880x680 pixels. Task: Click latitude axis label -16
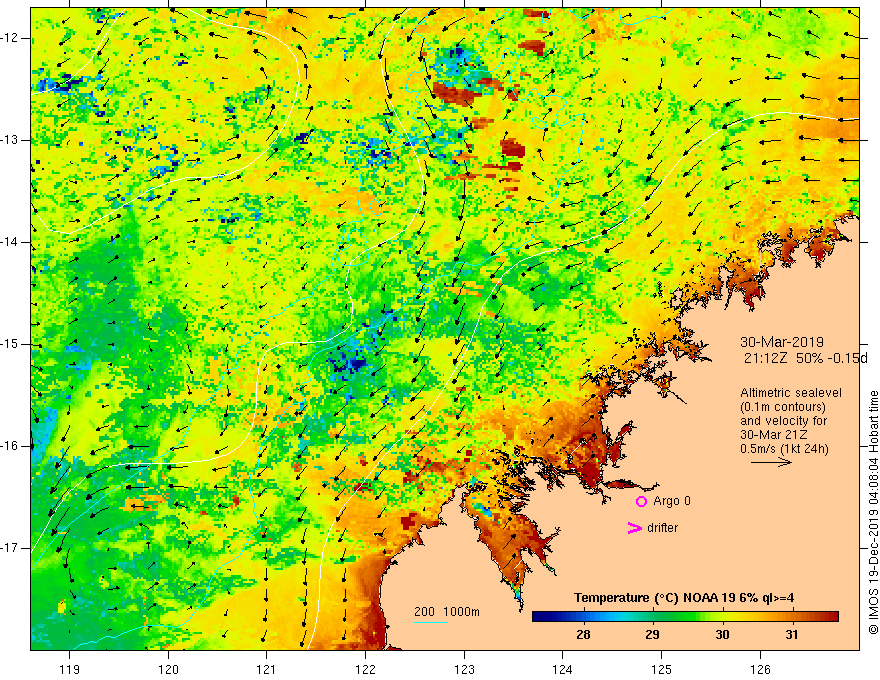click(x=10, y=447)
